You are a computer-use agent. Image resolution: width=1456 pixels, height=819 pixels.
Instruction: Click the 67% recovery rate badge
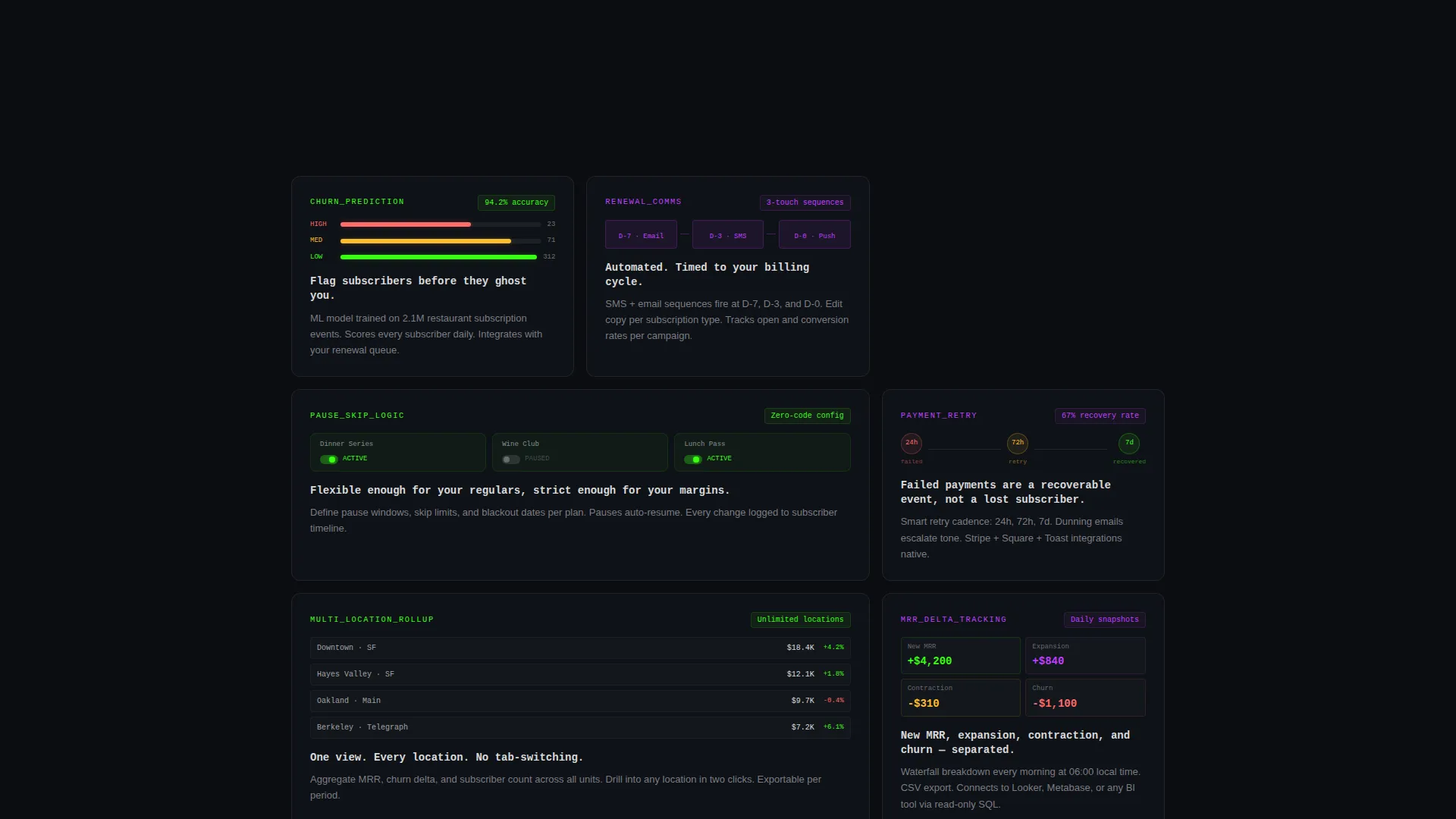click(x=1100, y=416)
